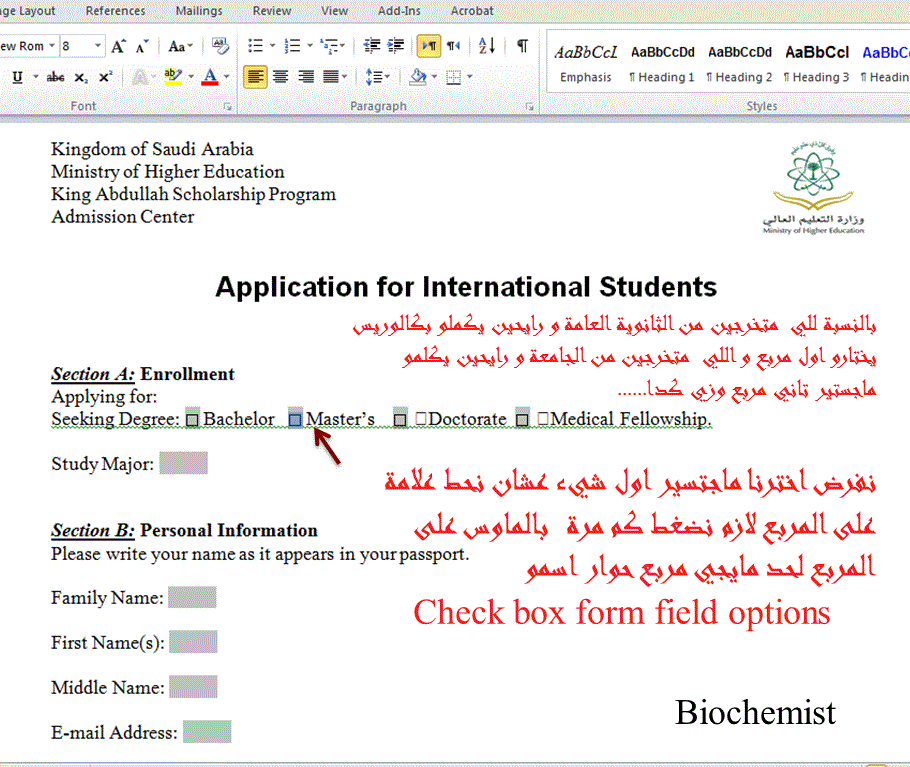This screenshot has width=910, height=767.
Task: Apply strikethrough formatting
Action: 56,77
